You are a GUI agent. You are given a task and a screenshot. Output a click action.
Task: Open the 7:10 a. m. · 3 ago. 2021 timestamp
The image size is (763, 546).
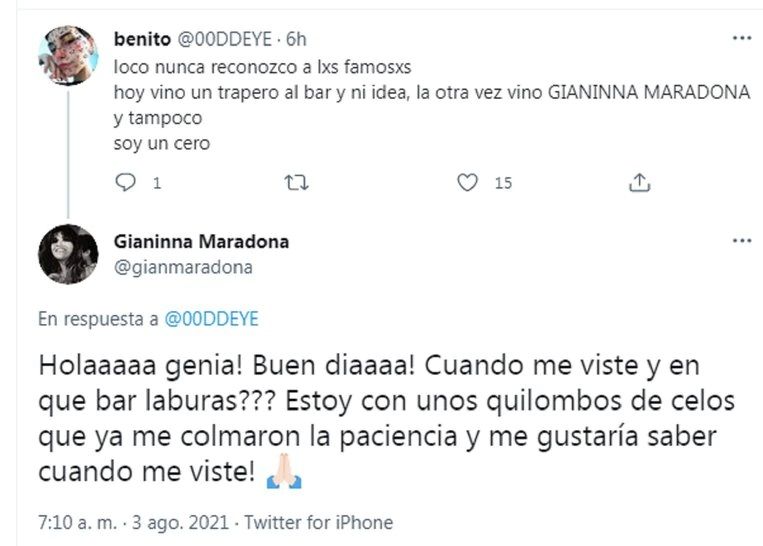click(132, 522)
